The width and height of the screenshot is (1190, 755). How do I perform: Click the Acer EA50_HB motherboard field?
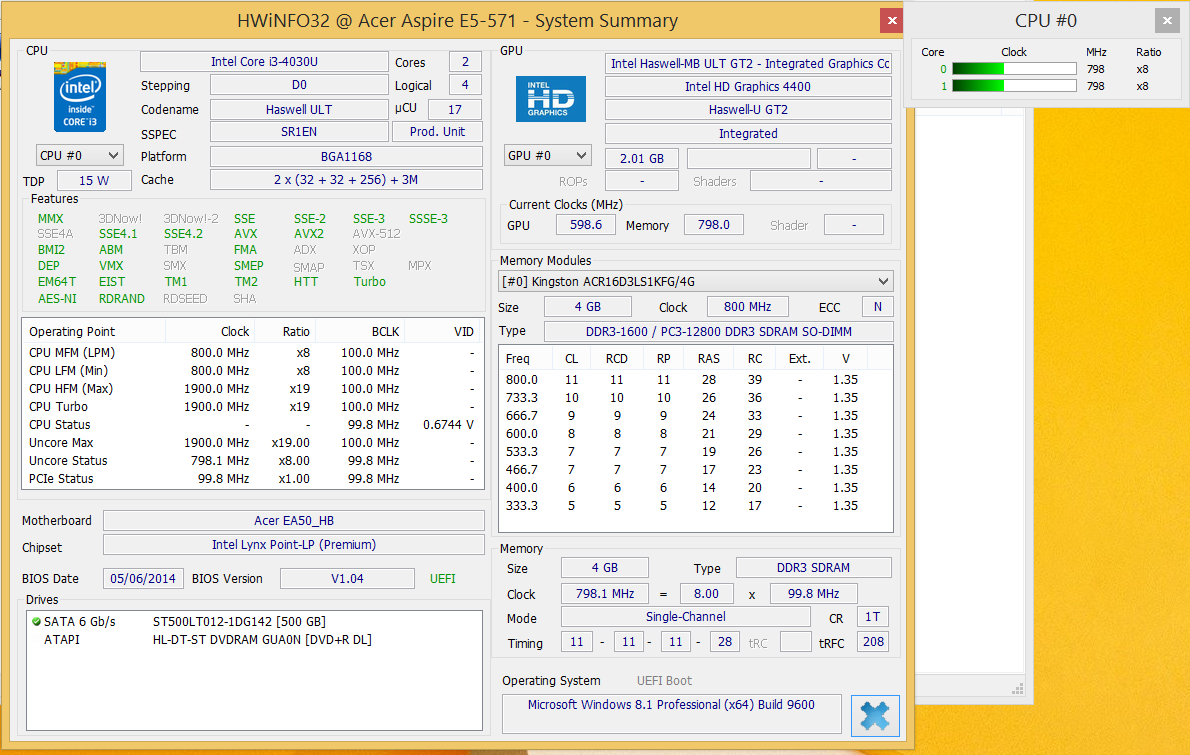click(x=294, y=521)
